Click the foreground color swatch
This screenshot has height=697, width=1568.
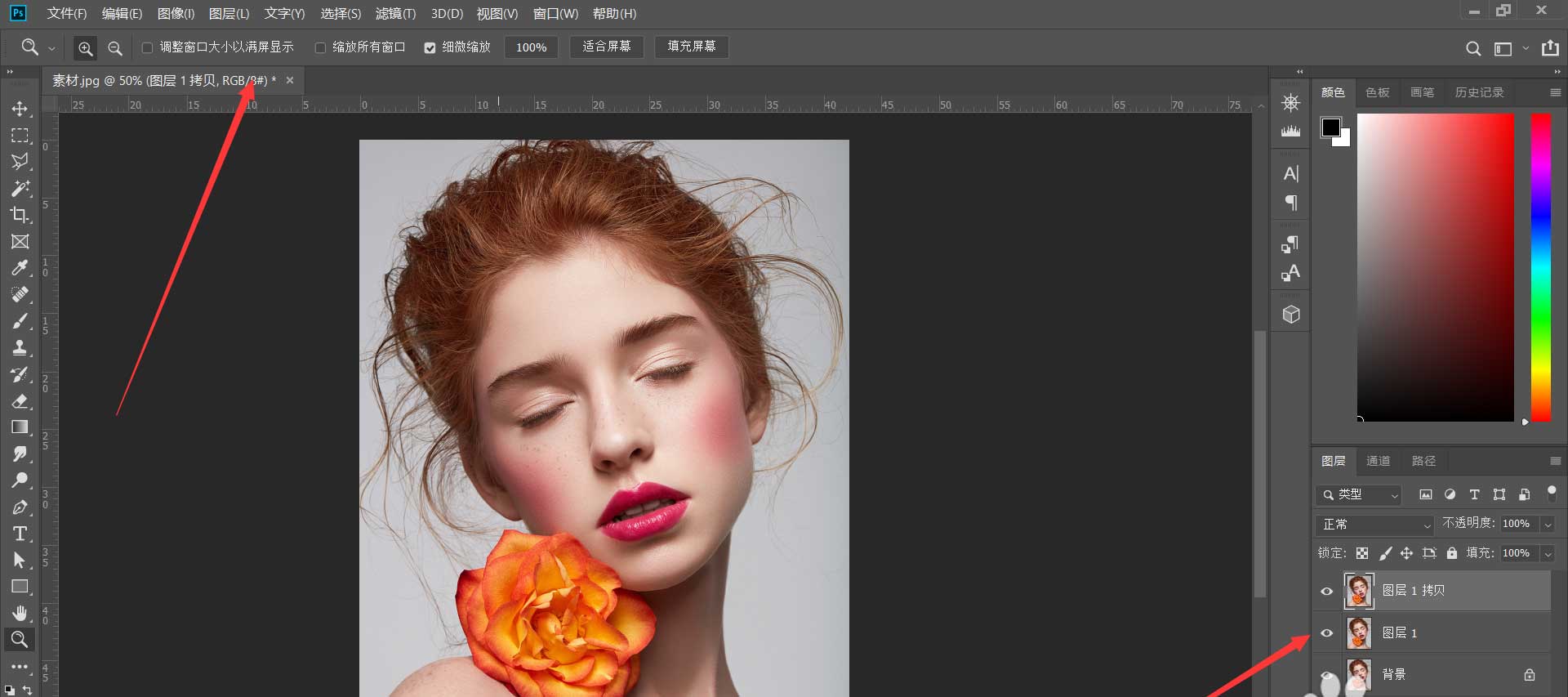point(1330,127)
